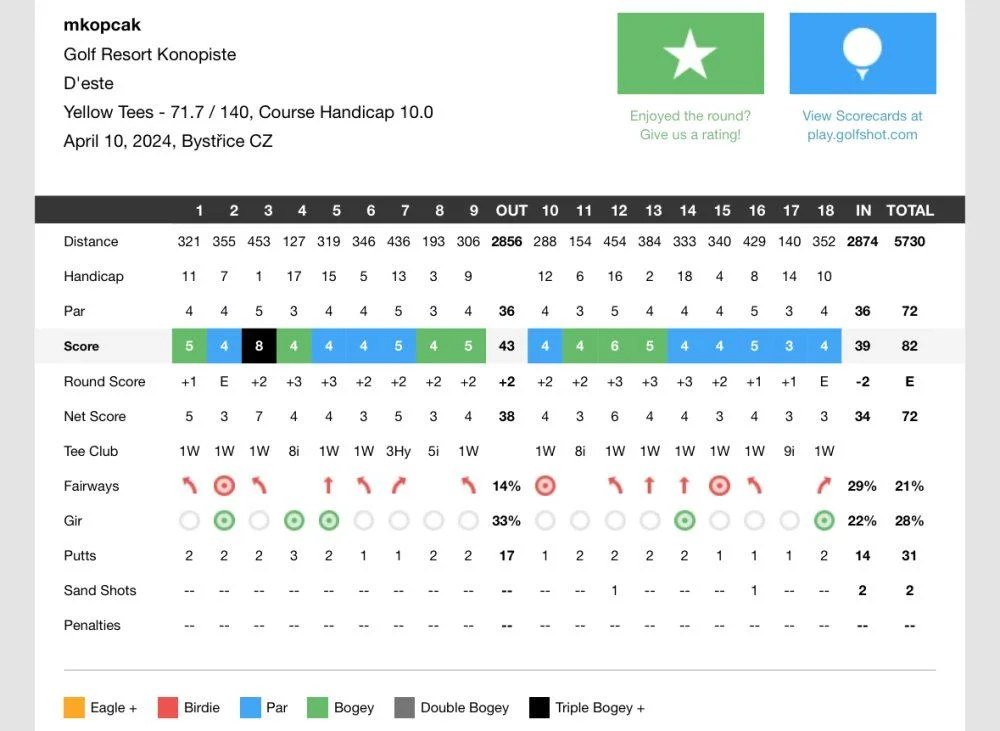
Task: Click hole 1 fairway miss-left arrow
Action: click(x=189, y=486)
